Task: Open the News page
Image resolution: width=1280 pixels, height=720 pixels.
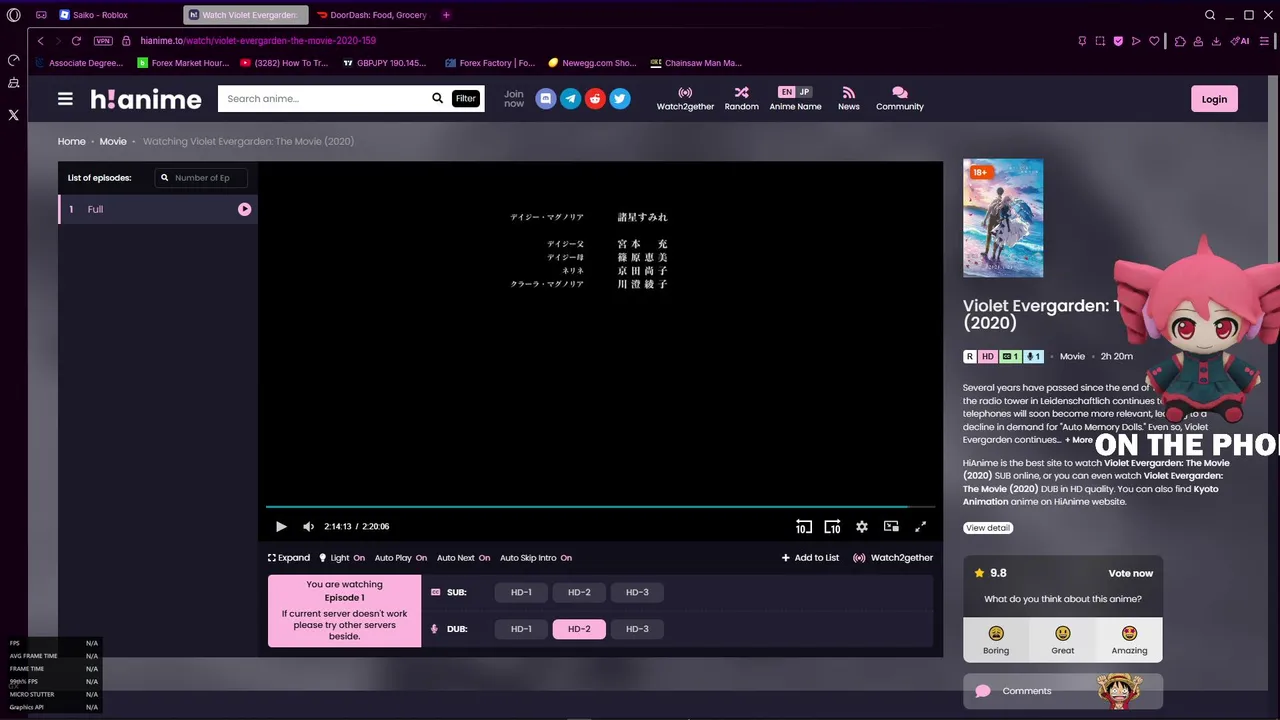Action: pos(848,99)
